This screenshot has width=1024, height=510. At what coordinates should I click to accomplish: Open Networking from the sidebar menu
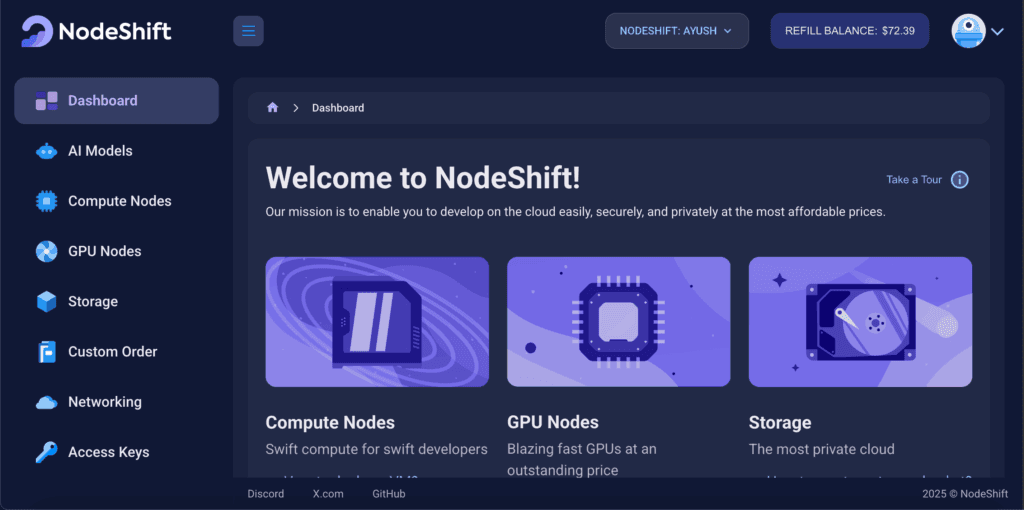(x=104, y=402)
